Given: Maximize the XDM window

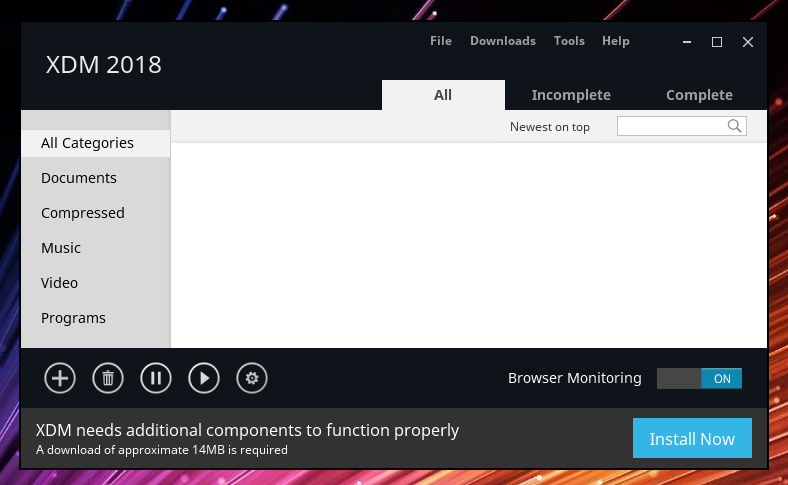Looking at the screenshot, I should click(x=717, y=42).
